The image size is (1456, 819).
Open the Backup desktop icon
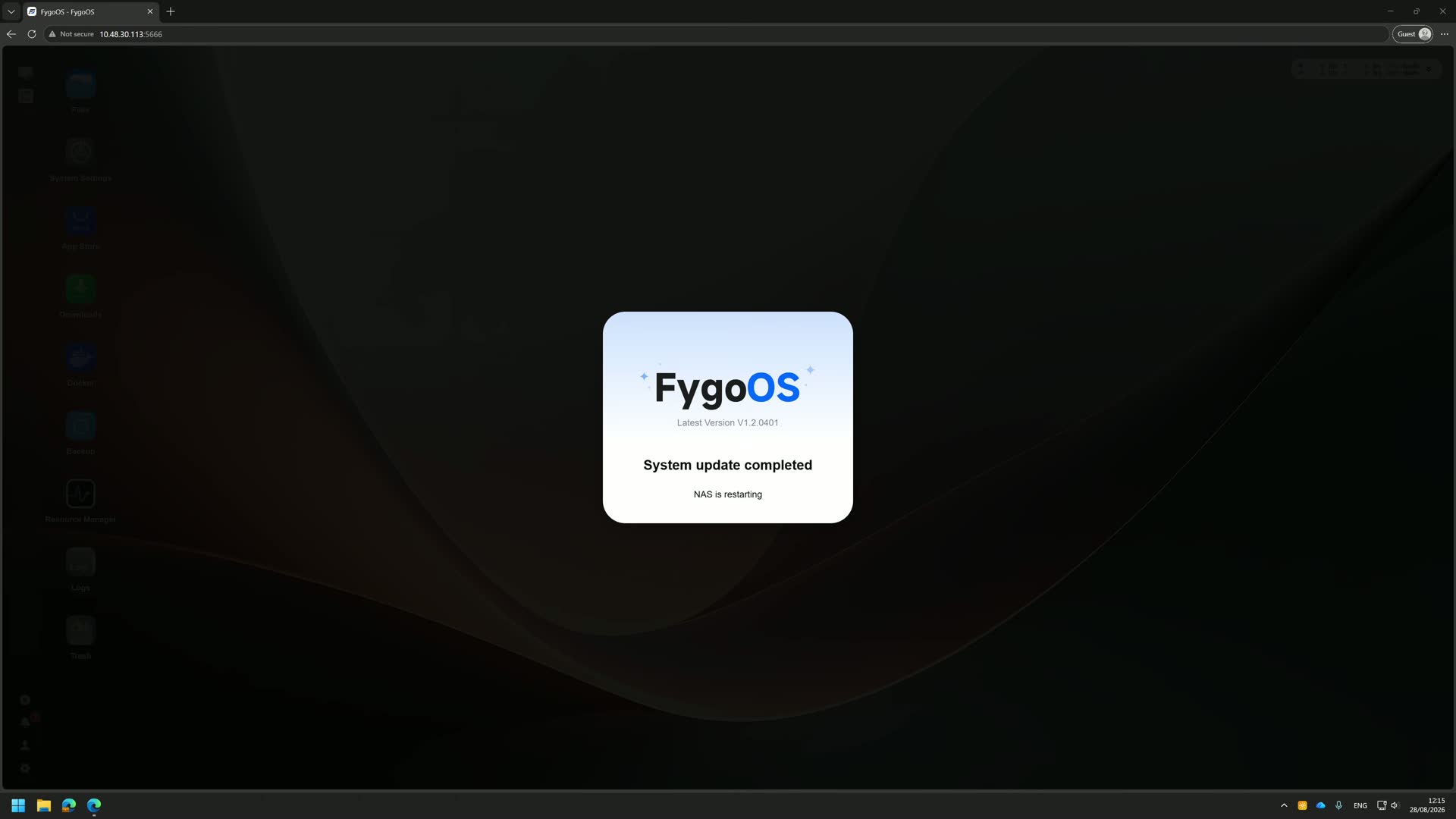[x=80, y=425]
